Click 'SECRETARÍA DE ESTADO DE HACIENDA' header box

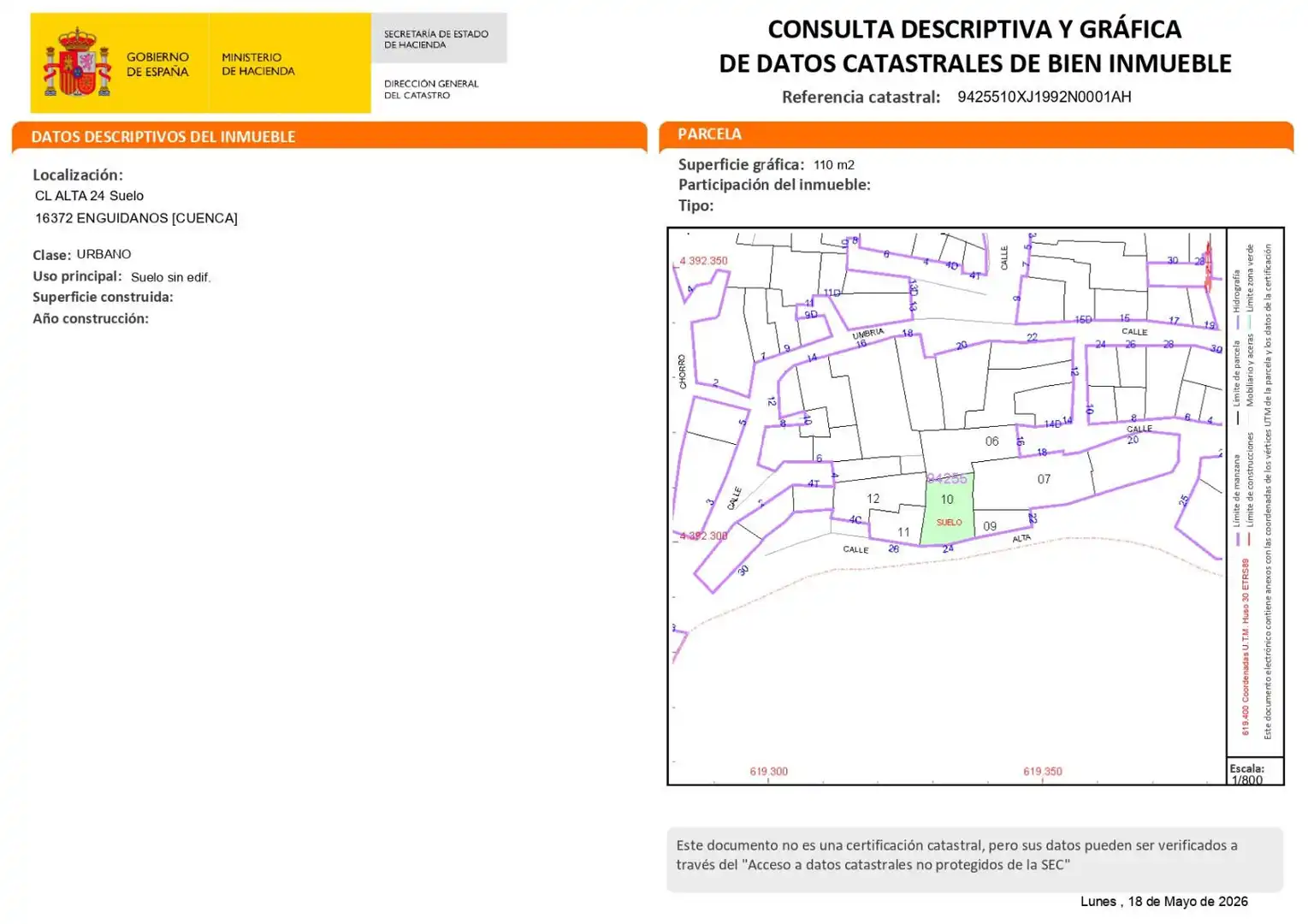pos(439,38)
